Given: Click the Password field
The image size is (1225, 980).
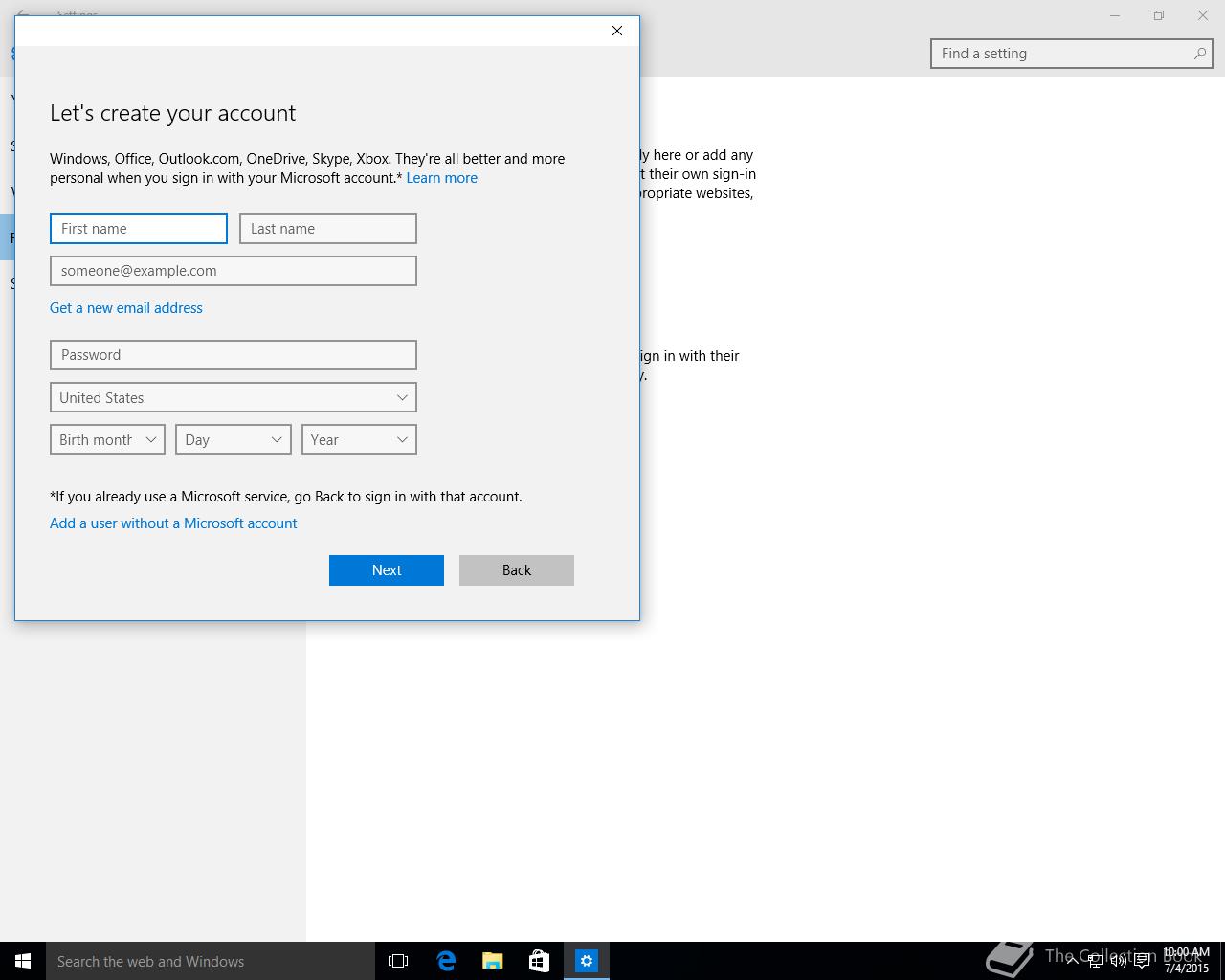Looking at the screenshot, I should (234, 355).
